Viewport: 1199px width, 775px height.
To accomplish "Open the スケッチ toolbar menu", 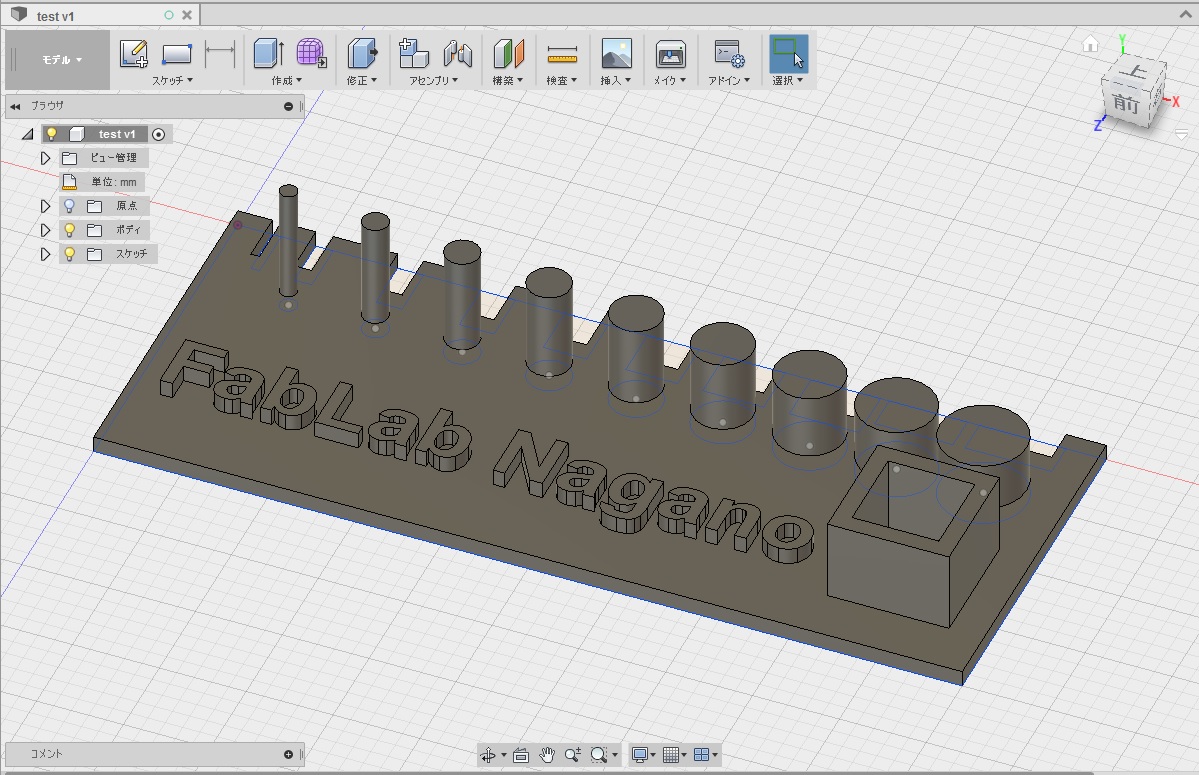I will click(x=171, y=80).
